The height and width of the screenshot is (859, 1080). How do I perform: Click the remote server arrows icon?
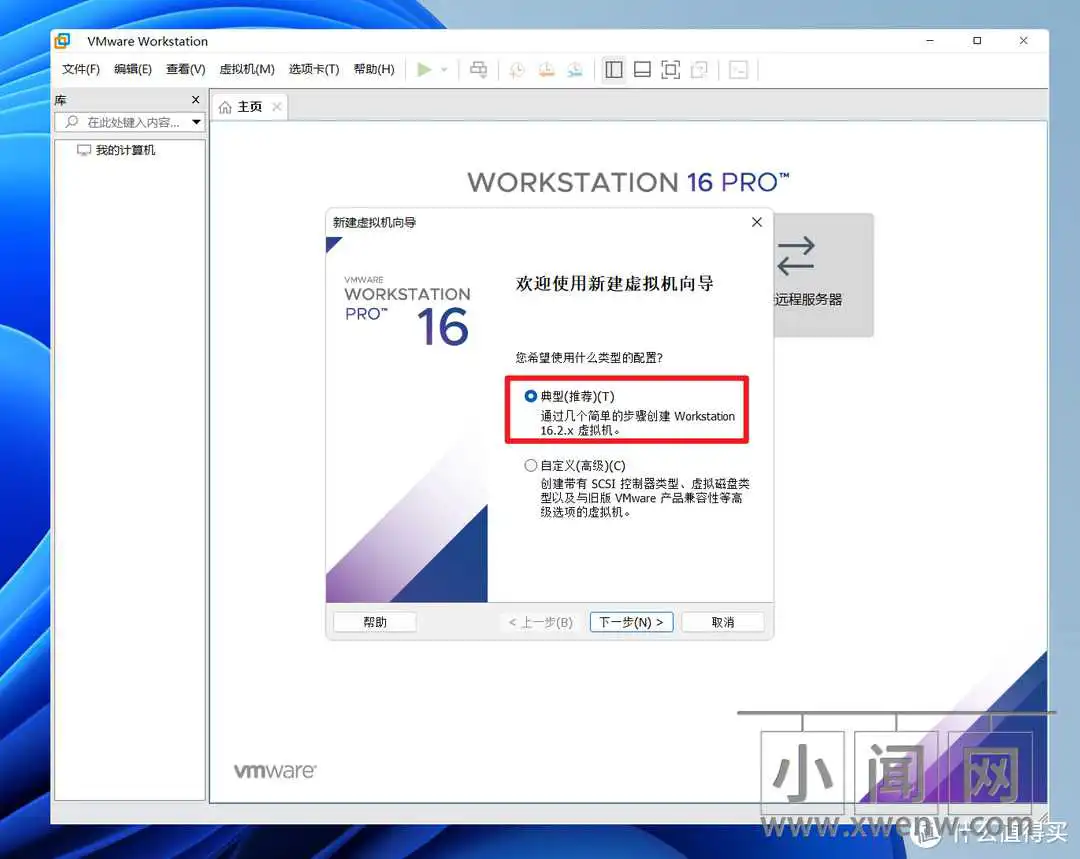(x=796, y=256)
